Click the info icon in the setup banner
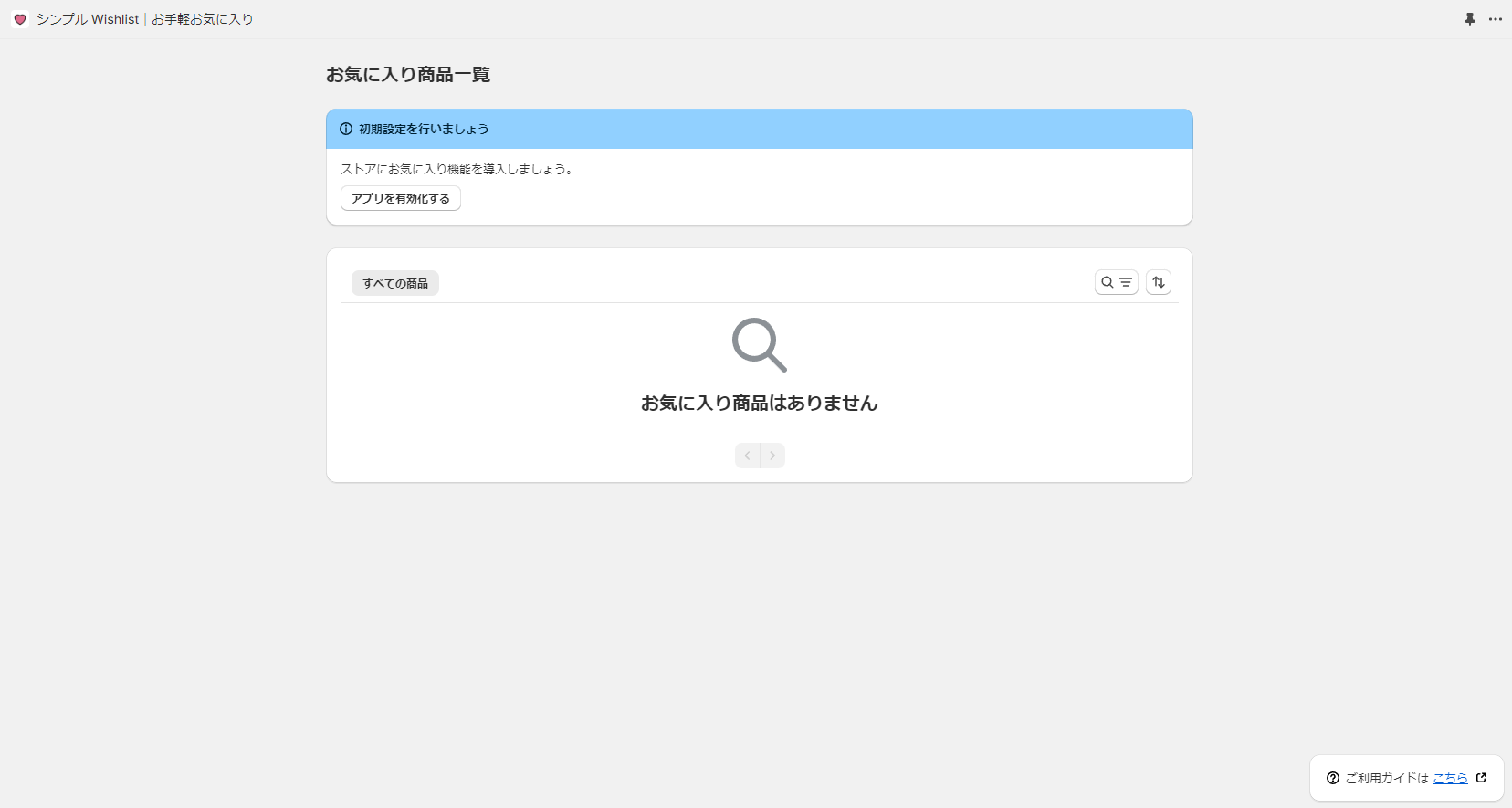Image resolution: width=1512 pixels, height=808 pixels. (x=346, y=129)
